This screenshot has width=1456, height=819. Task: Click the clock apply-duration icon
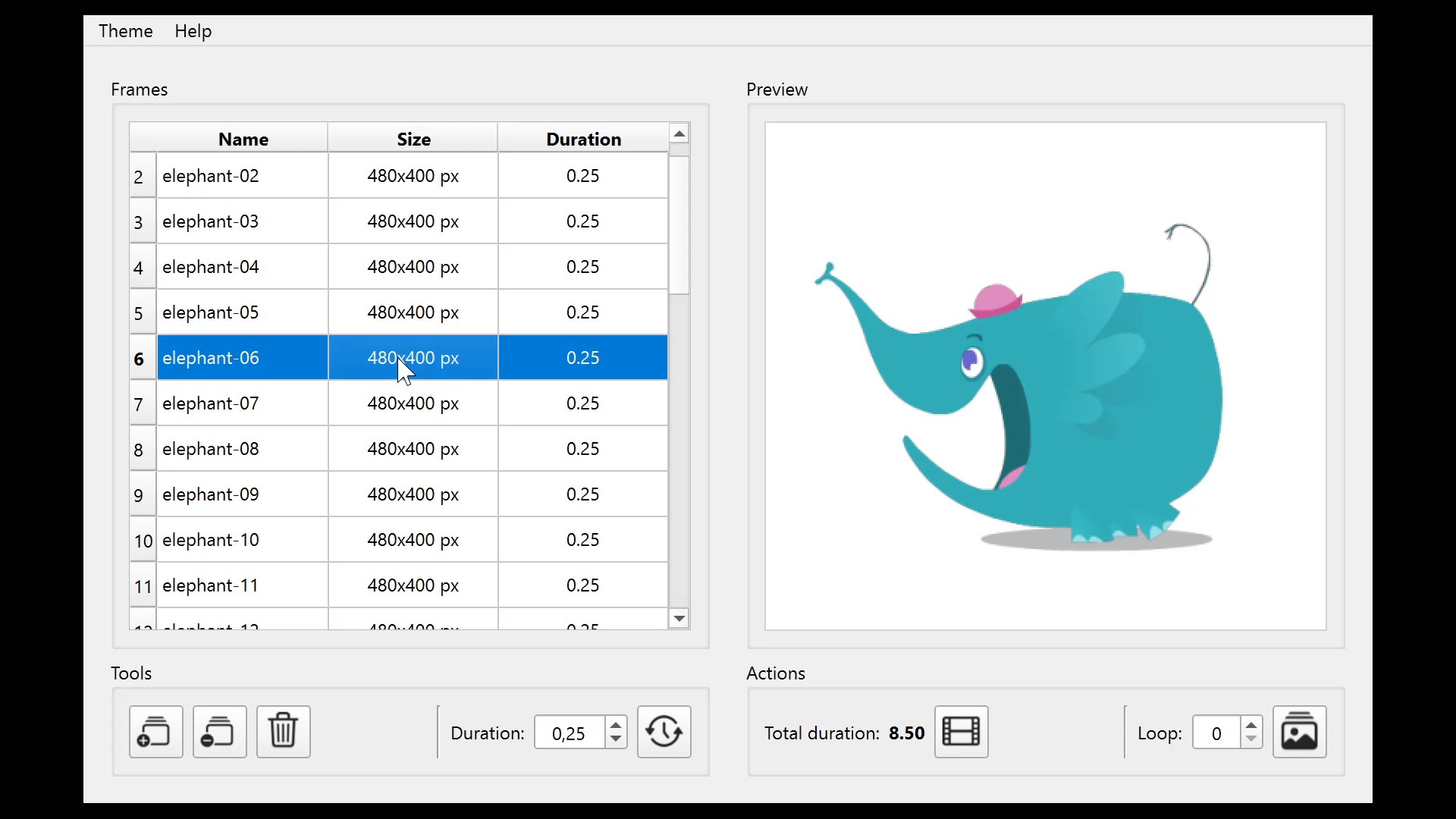664,732
